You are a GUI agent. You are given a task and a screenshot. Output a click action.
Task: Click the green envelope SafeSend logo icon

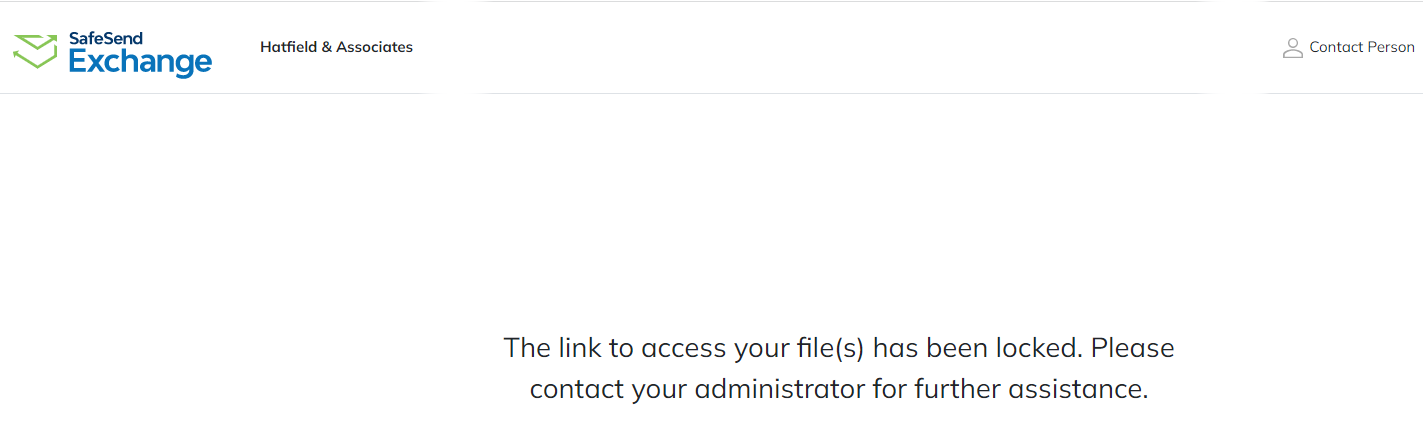click(35, 51)
